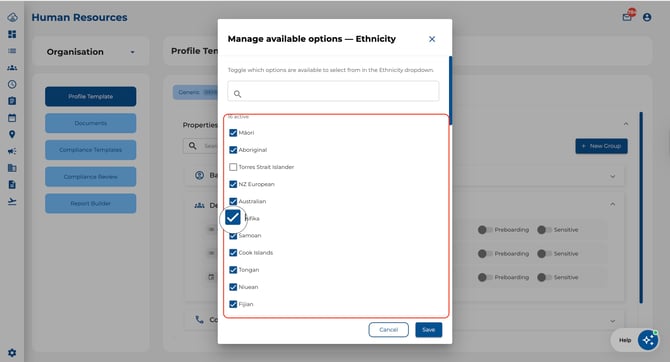Select the Report Builder menu button
Image resolution: width=670 pixels, height=362 pixels.
[x=91, y=203]
